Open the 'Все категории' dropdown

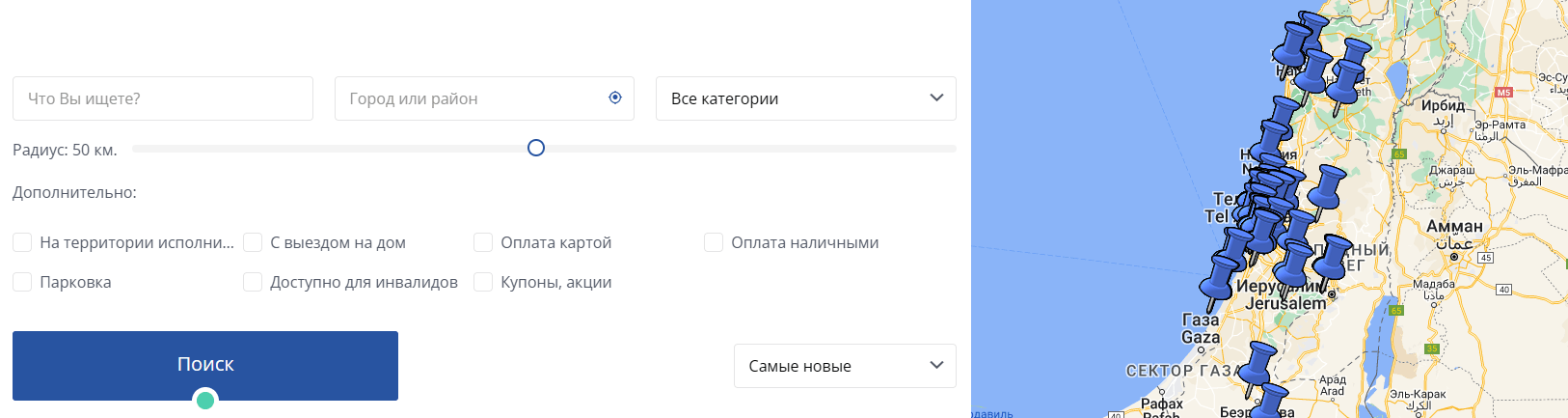(x=805, y=98)
